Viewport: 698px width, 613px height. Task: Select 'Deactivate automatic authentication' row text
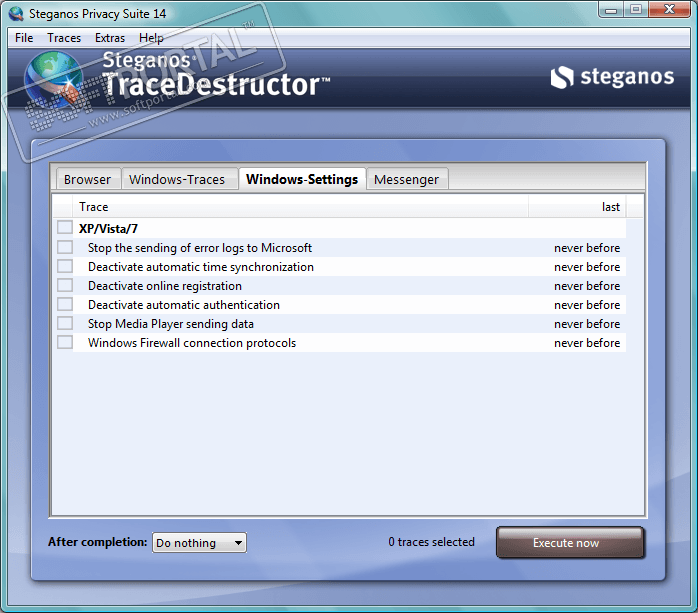click(184, 305)
